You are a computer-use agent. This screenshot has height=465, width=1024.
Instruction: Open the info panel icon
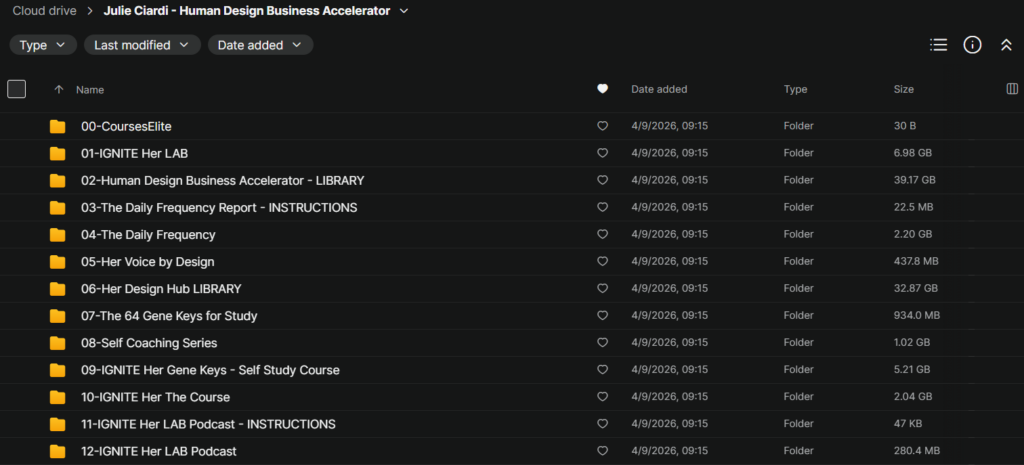[x=972, y=45]
